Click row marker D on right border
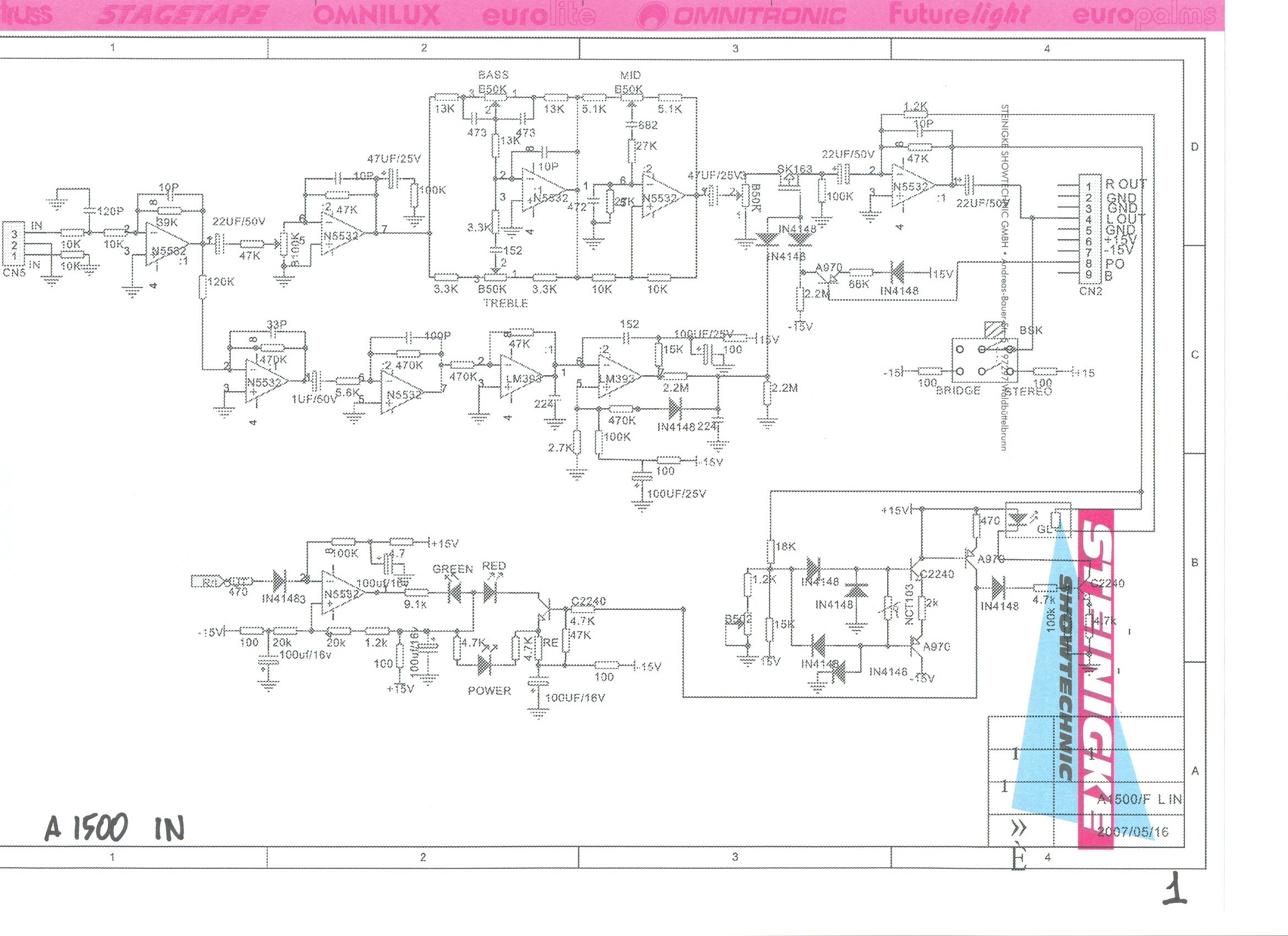The image size is (1288, 936). click(x=1194, y=147)
